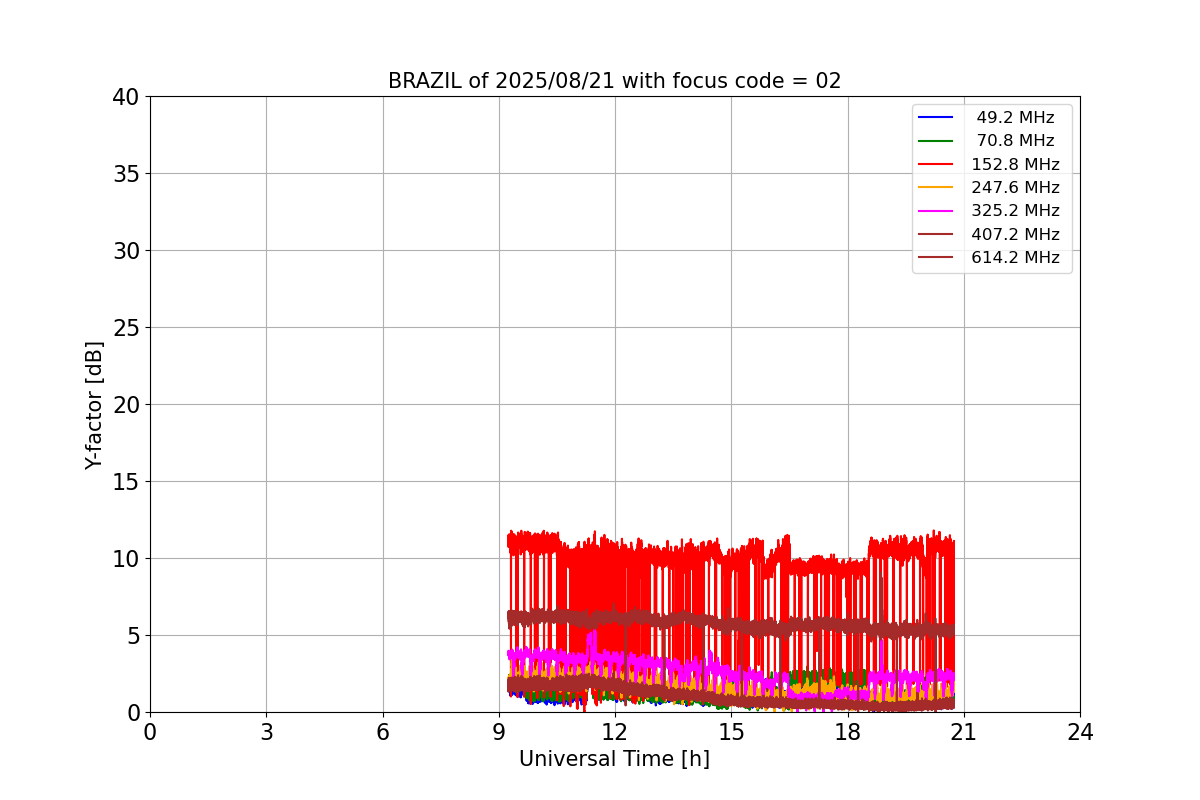The image size is (1200, 800).
Task: Click the x-axis tick label 18
Action: coord(848,732)
